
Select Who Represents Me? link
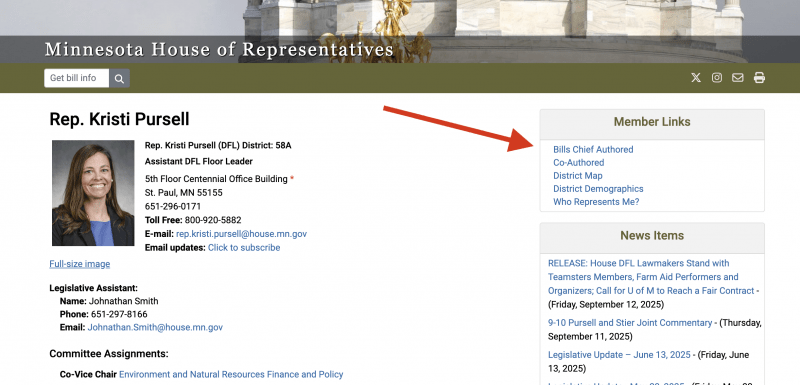596,202
